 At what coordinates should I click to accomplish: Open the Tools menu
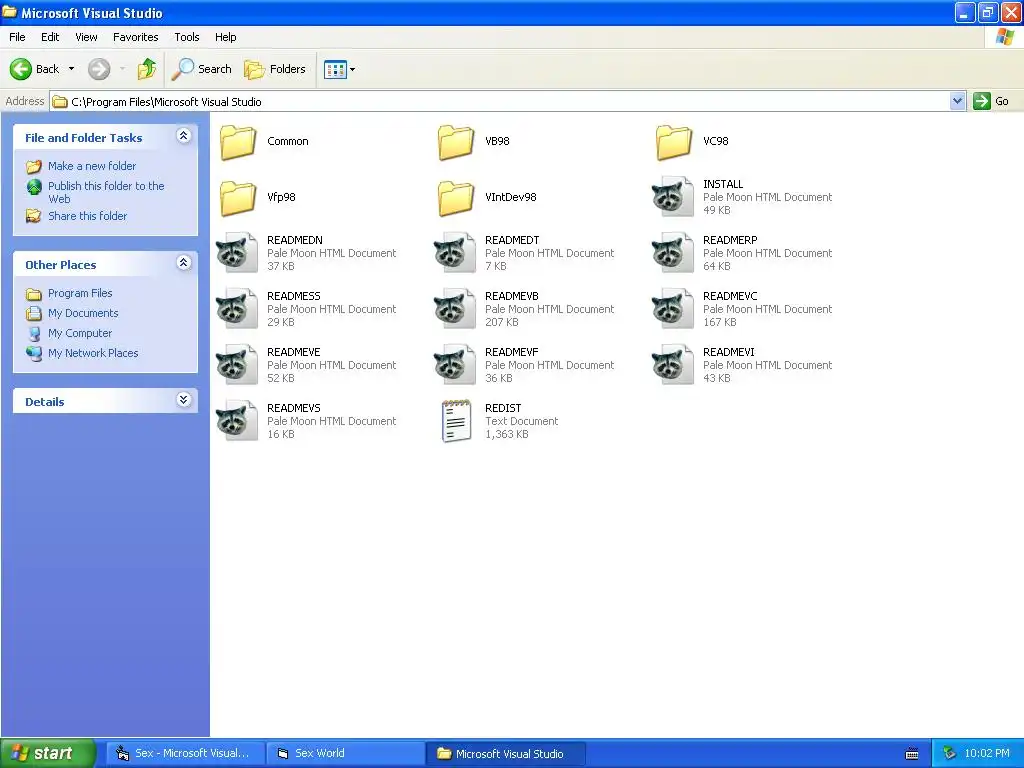point(187,37)
